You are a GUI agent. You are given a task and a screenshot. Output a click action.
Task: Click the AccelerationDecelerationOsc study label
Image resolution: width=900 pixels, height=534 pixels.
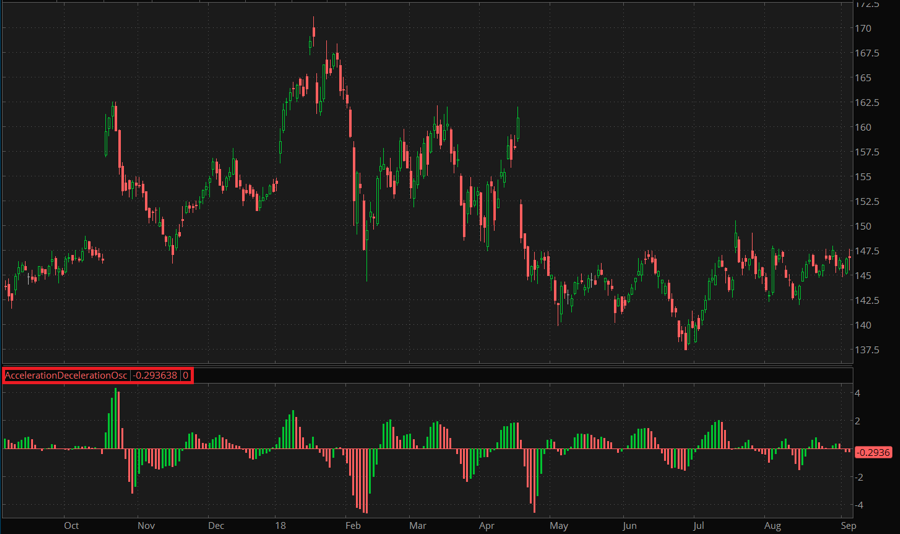[66, 376]
